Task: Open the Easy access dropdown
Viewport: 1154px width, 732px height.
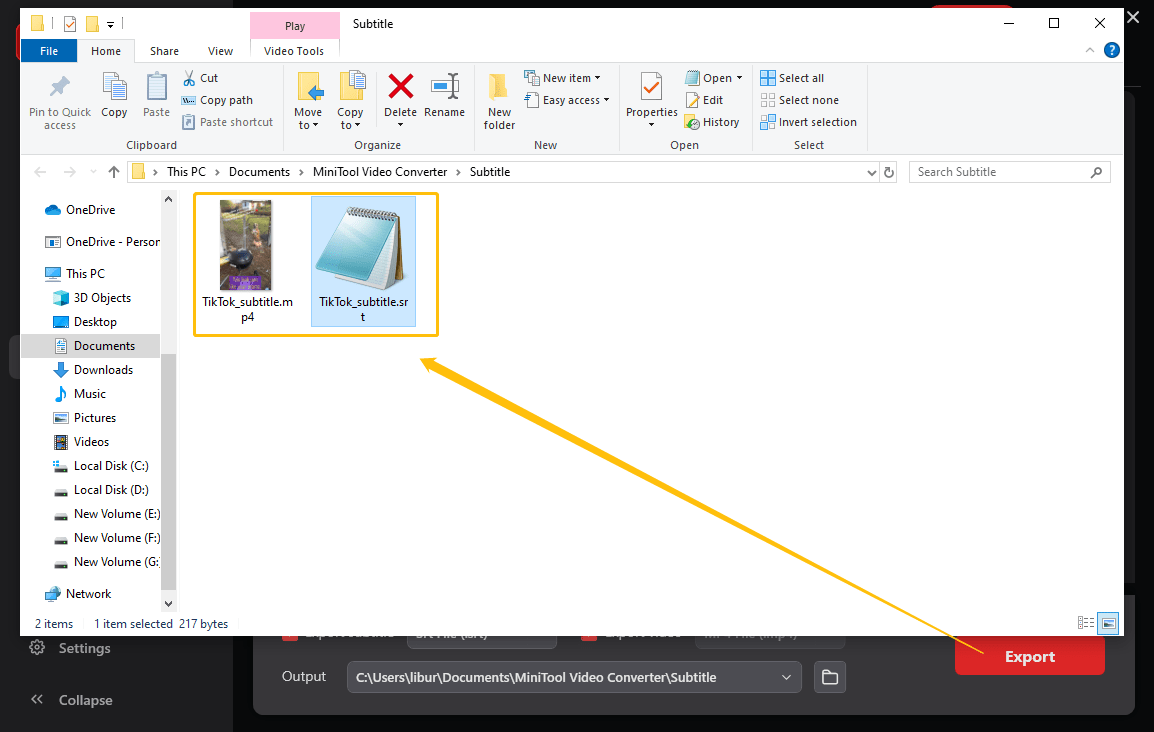Action: pos(567,100)
